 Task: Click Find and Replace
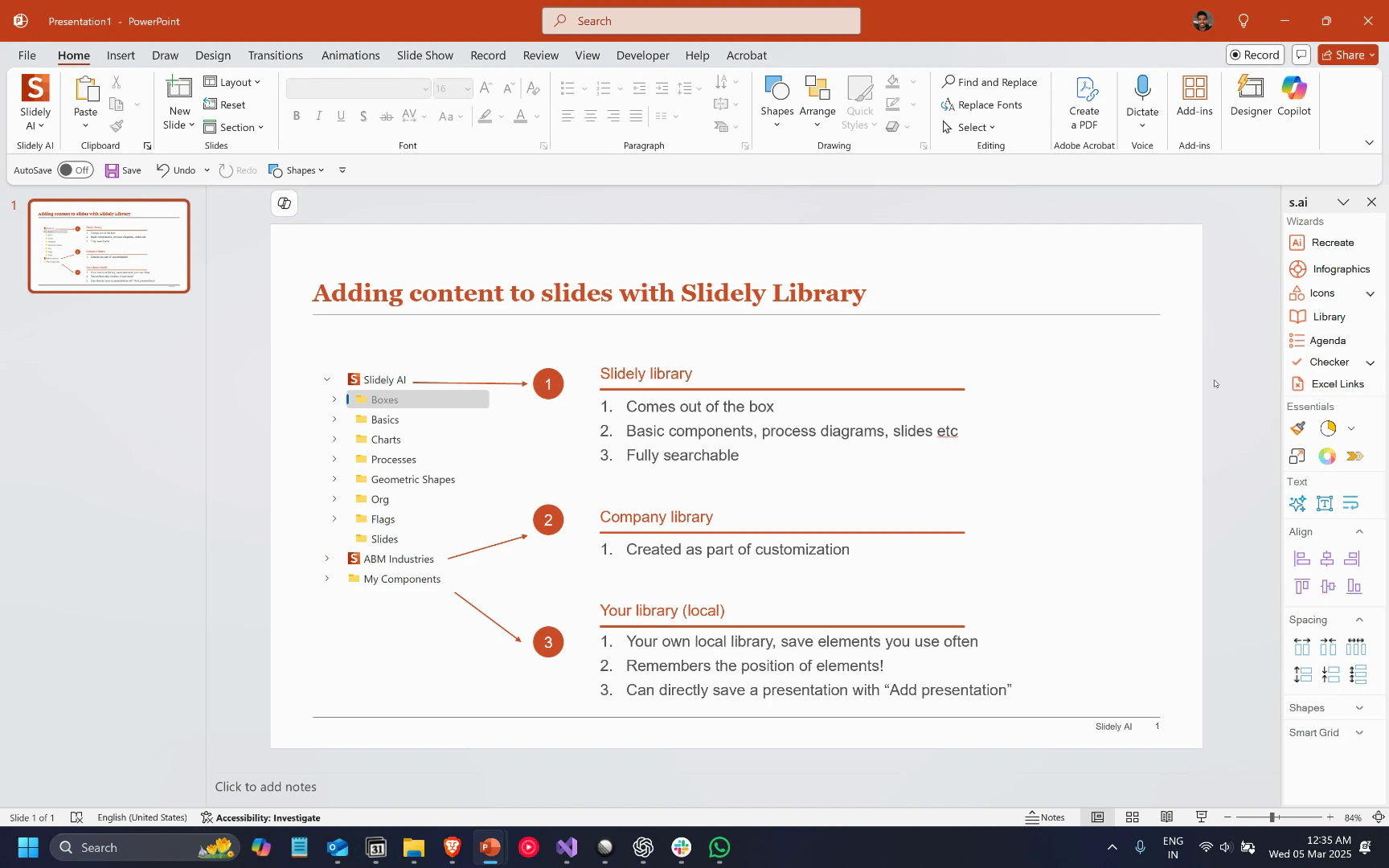pos(990,82)
